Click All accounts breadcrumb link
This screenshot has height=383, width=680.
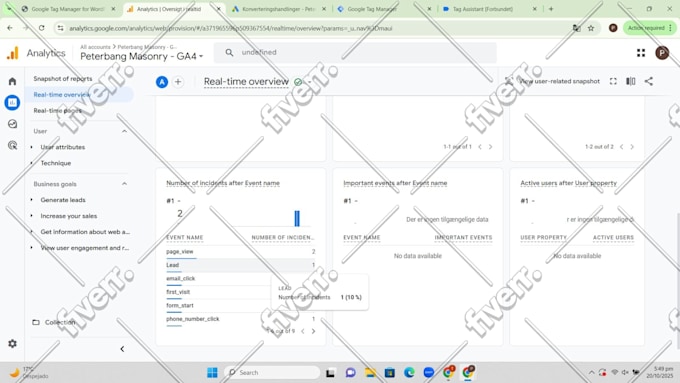click(x=95, y=47)
